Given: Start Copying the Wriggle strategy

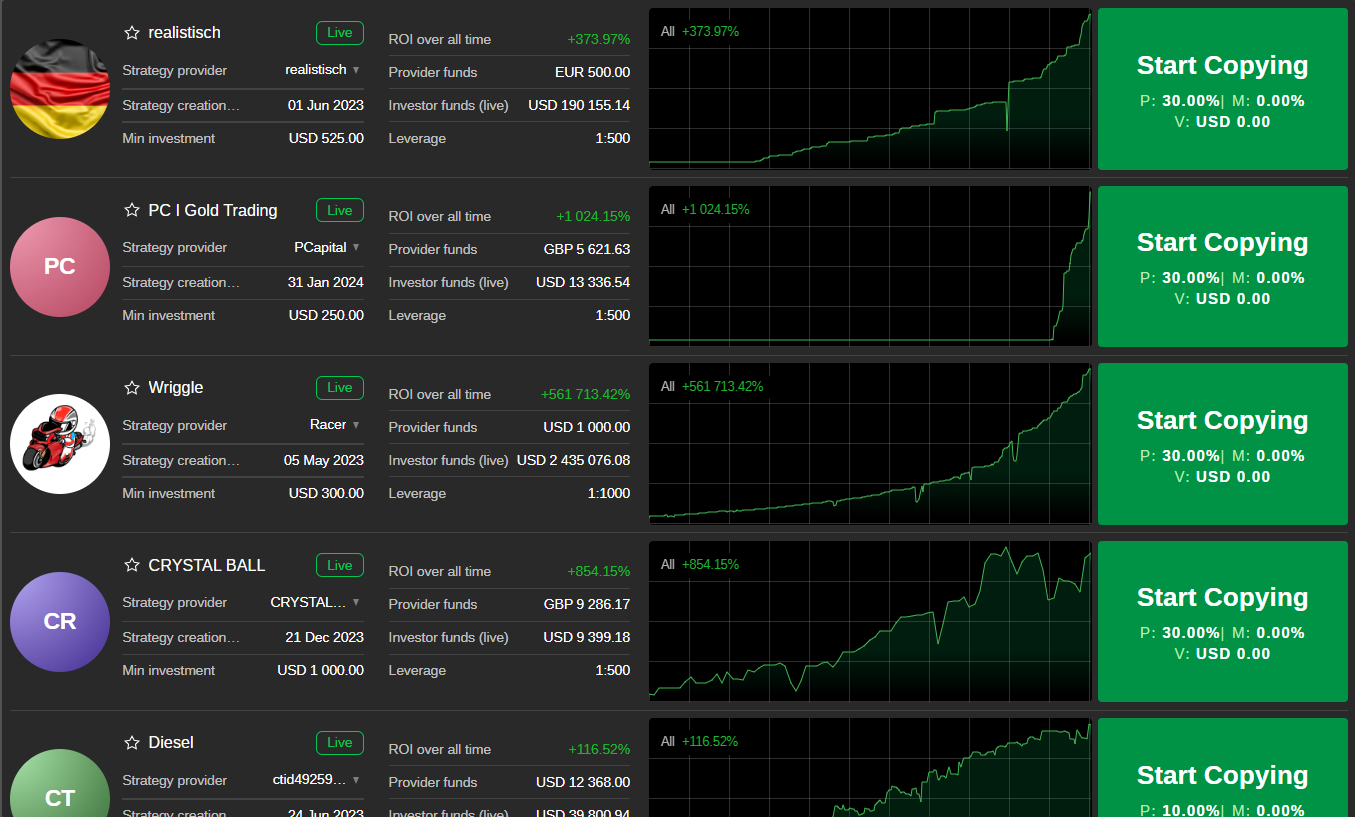Looking at the screenshot, I should [x=1222, y=444].
